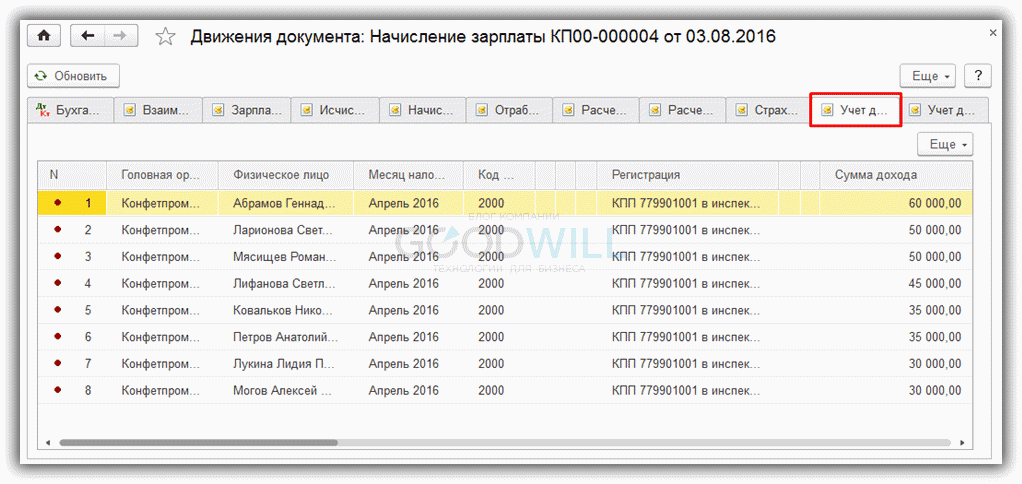Sort by the Сумма дохода column header

(x=875, y=175)
